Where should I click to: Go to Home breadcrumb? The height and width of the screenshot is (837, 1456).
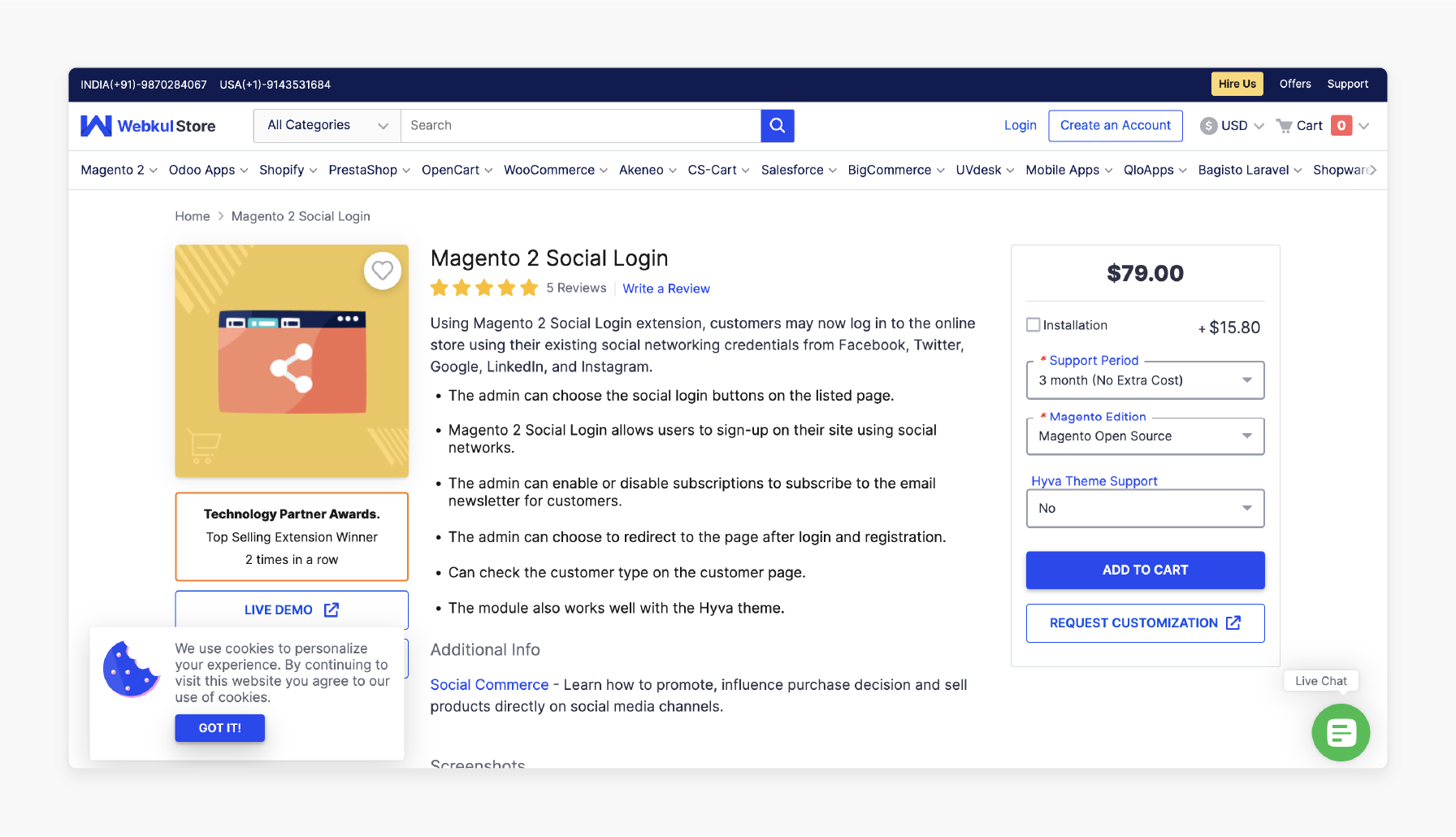[193, 216]
